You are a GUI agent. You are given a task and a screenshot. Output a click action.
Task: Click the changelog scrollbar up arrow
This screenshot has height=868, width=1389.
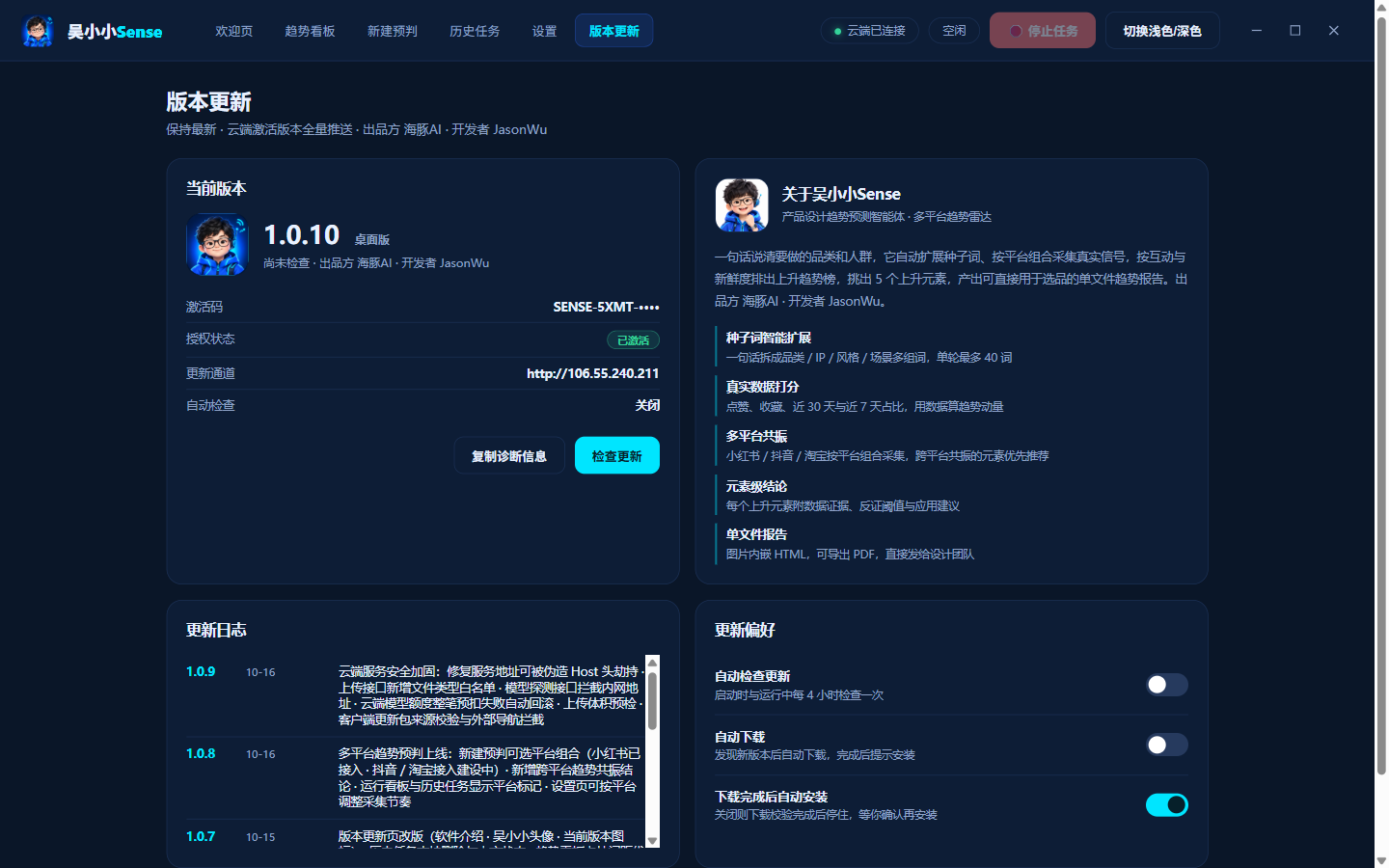pos(653,663)
